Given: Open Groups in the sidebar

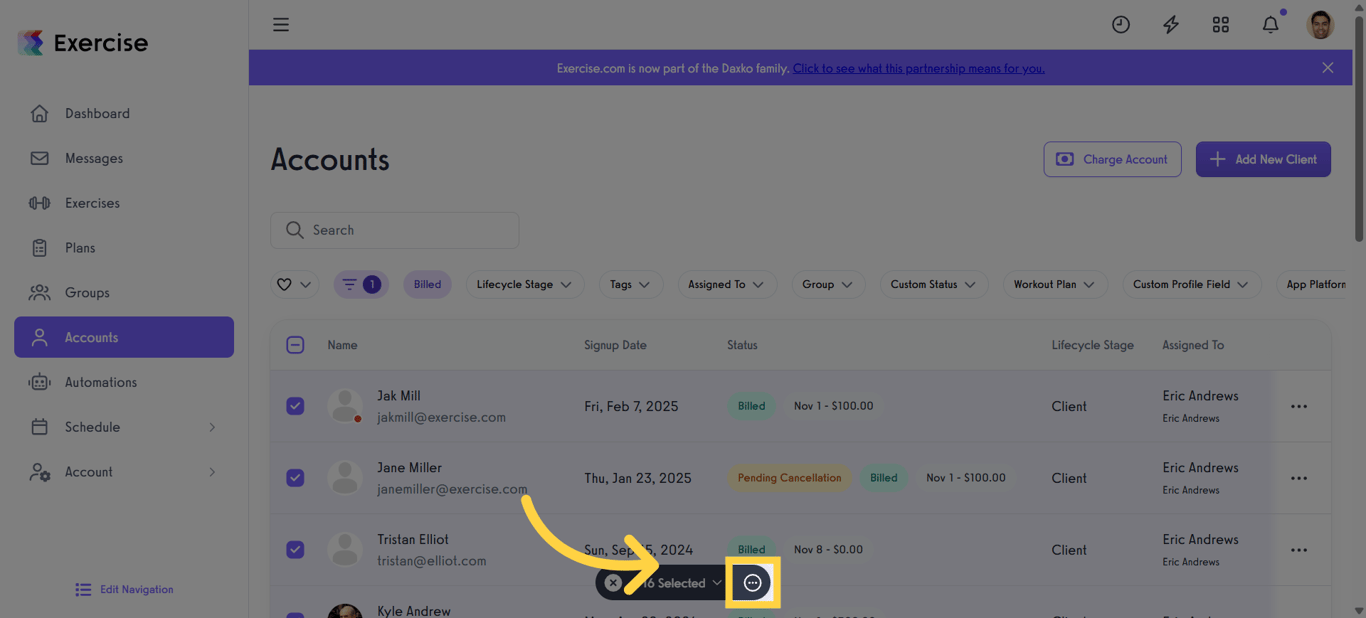Looking at the screenshot, I should (x=124, y=293).
